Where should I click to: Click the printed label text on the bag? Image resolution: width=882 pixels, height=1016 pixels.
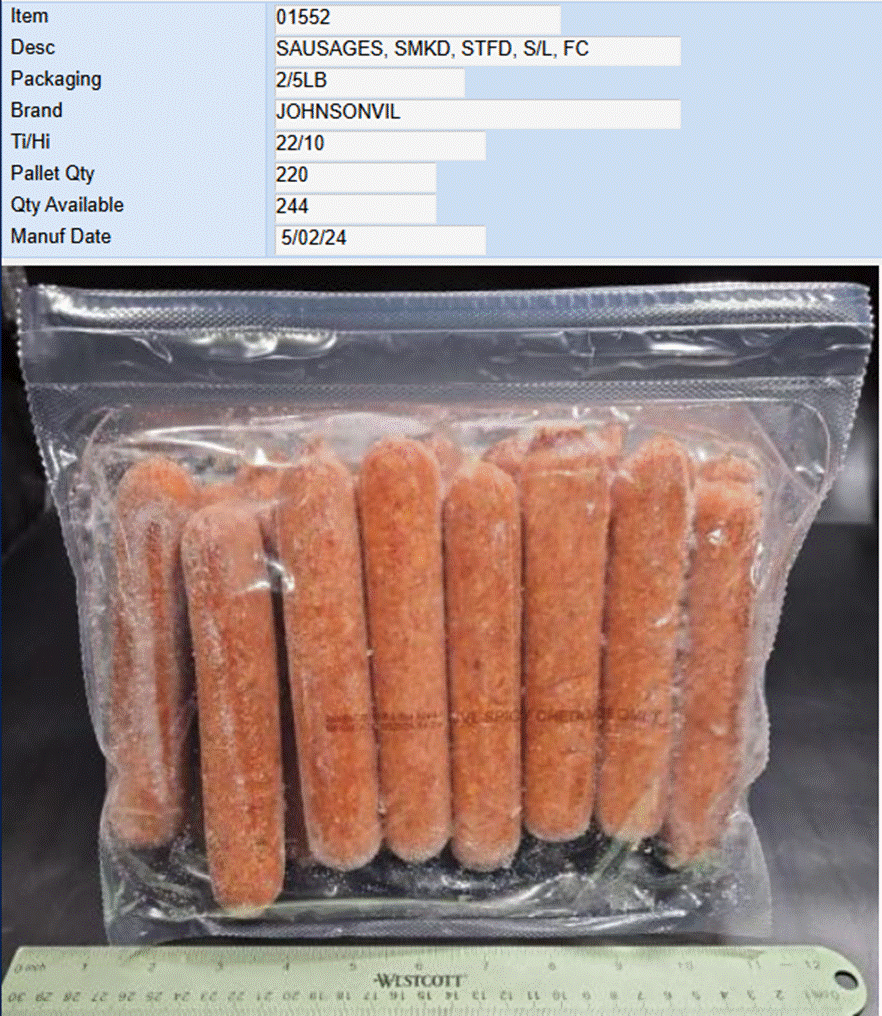click(494, 718)
